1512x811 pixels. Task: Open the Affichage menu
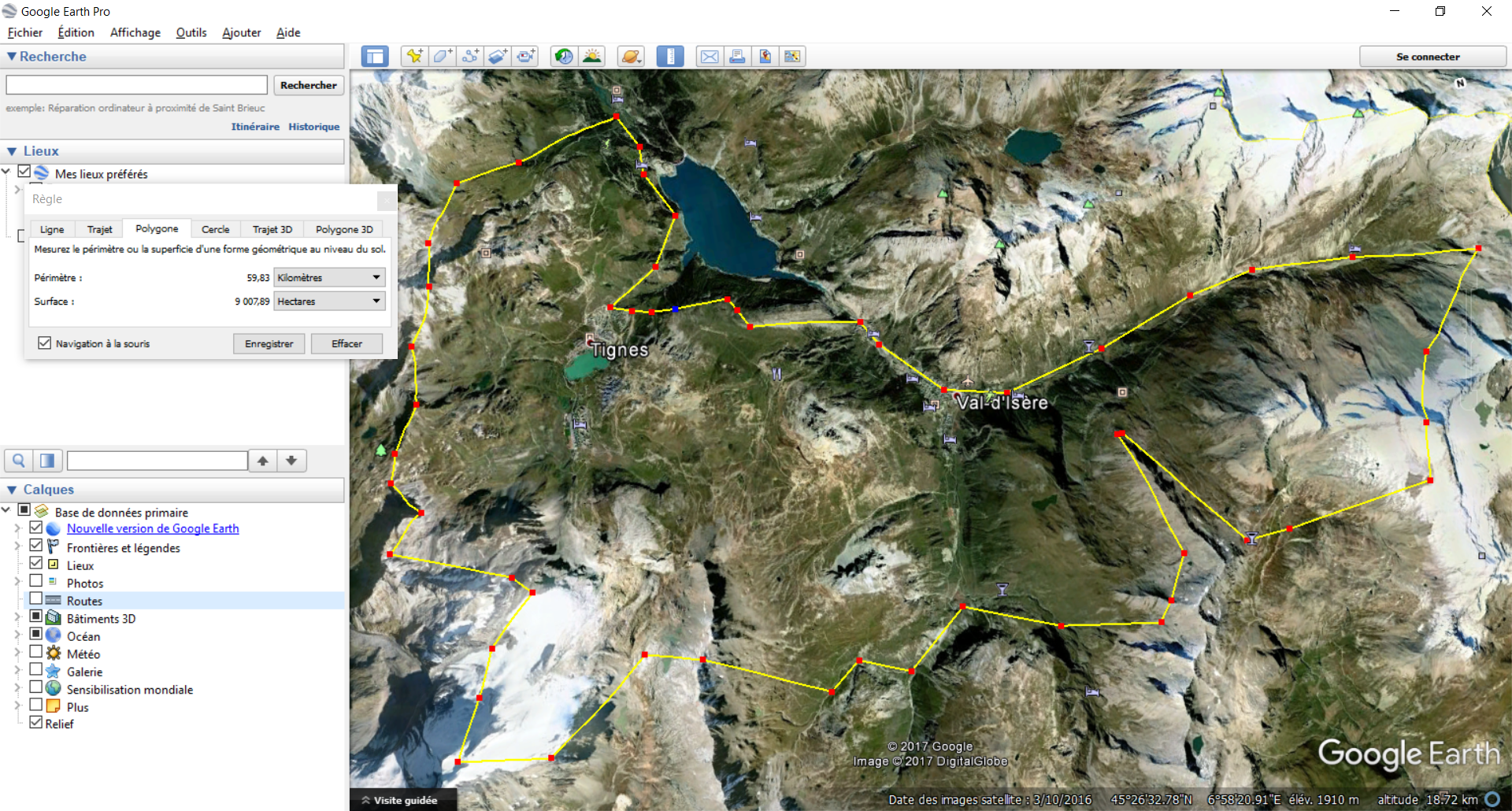click(x=135, y=32)
